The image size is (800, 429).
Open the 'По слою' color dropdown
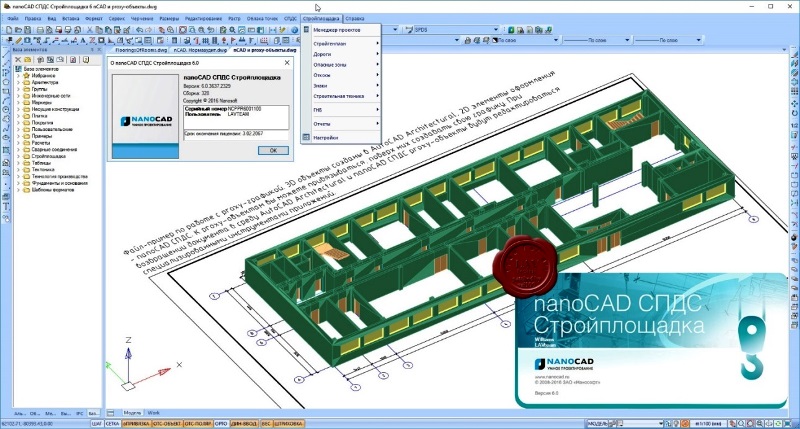click(556, 40)
